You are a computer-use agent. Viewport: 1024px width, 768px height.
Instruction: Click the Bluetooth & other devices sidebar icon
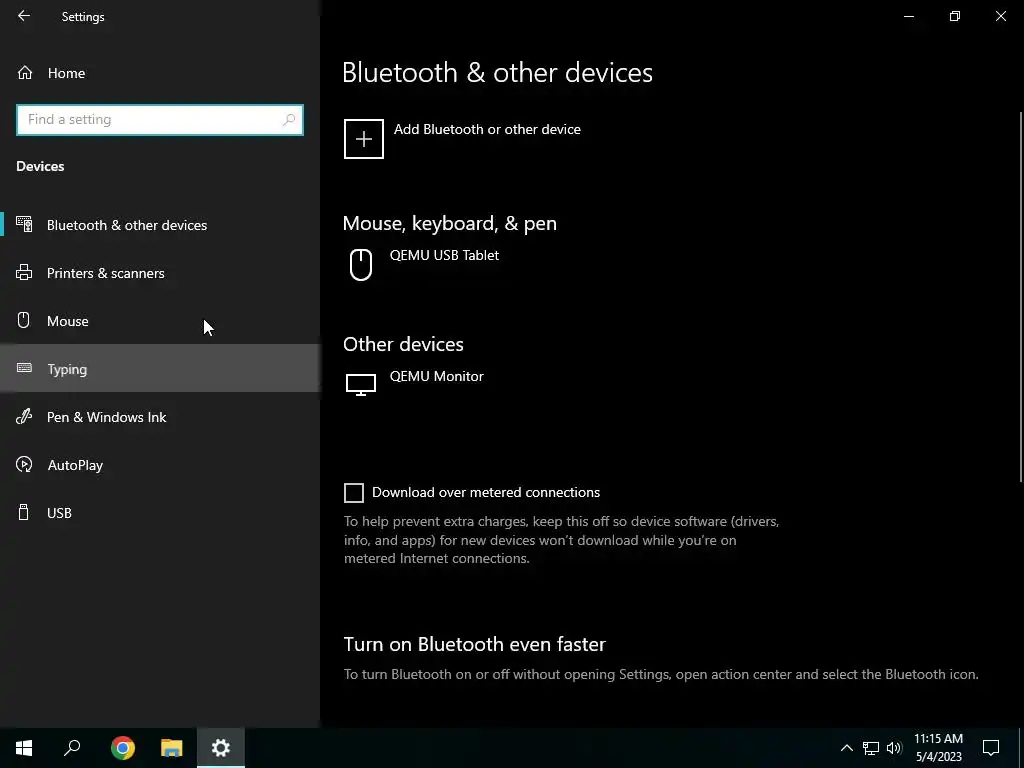coord(24,225)
